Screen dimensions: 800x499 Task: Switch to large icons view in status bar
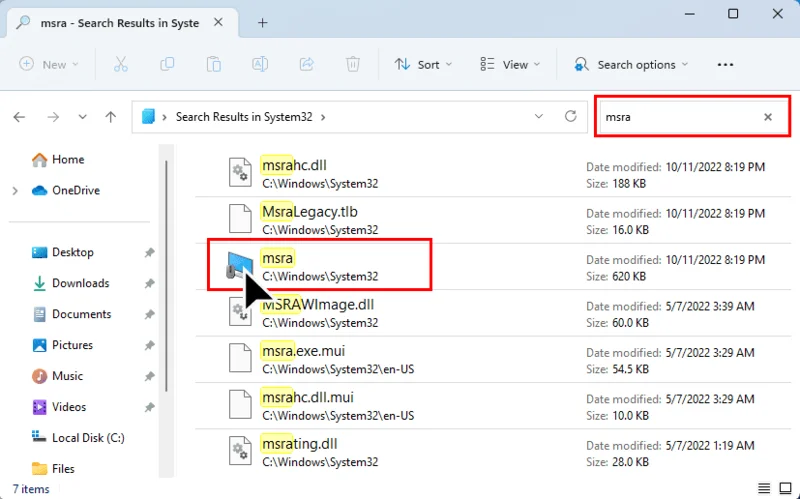[785, 488]
